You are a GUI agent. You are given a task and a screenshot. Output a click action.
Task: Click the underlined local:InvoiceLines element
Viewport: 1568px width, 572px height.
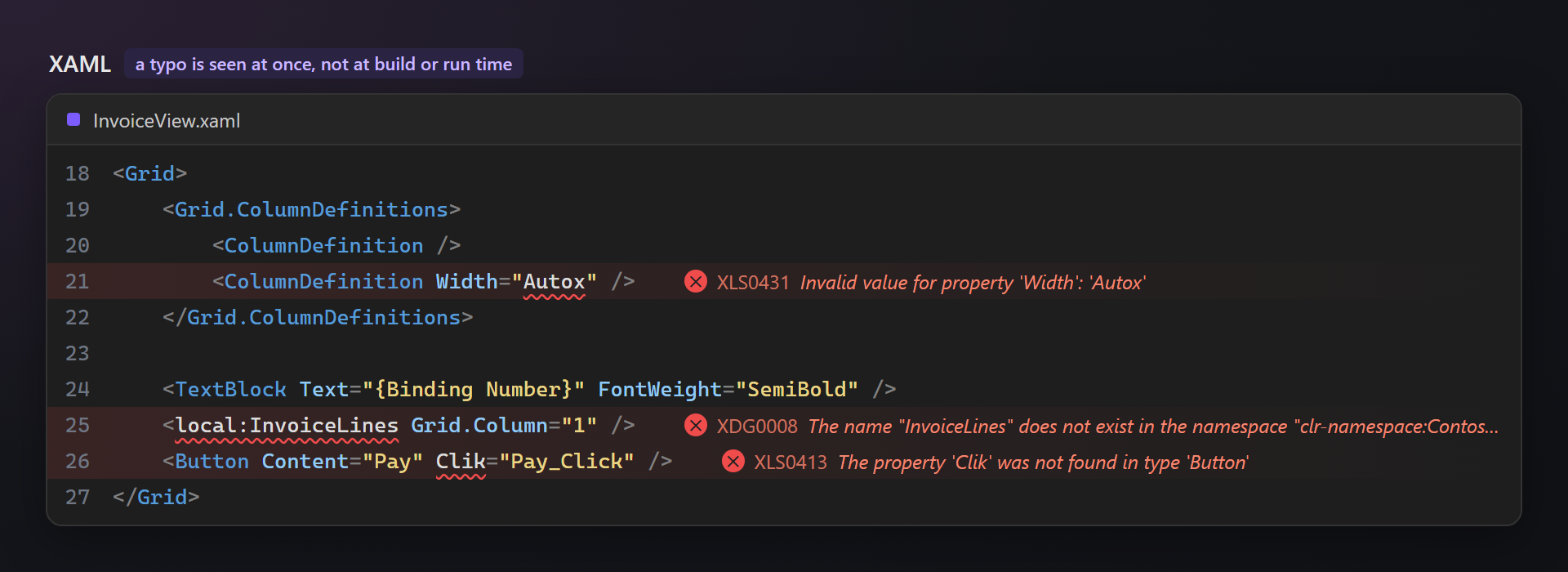pyautogui.click(x=287, y=426)
